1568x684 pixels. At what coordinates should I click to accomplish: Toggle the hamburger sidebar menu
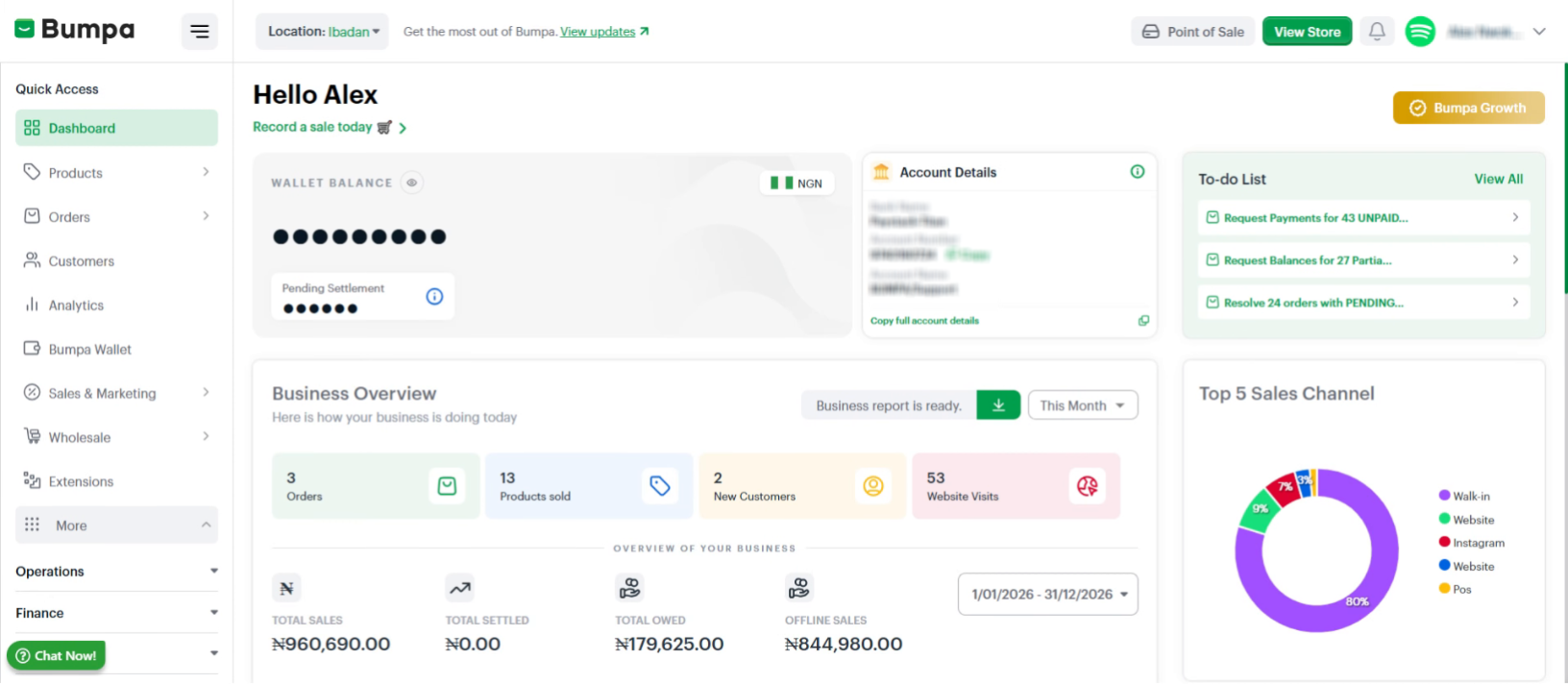click(200, 32)
